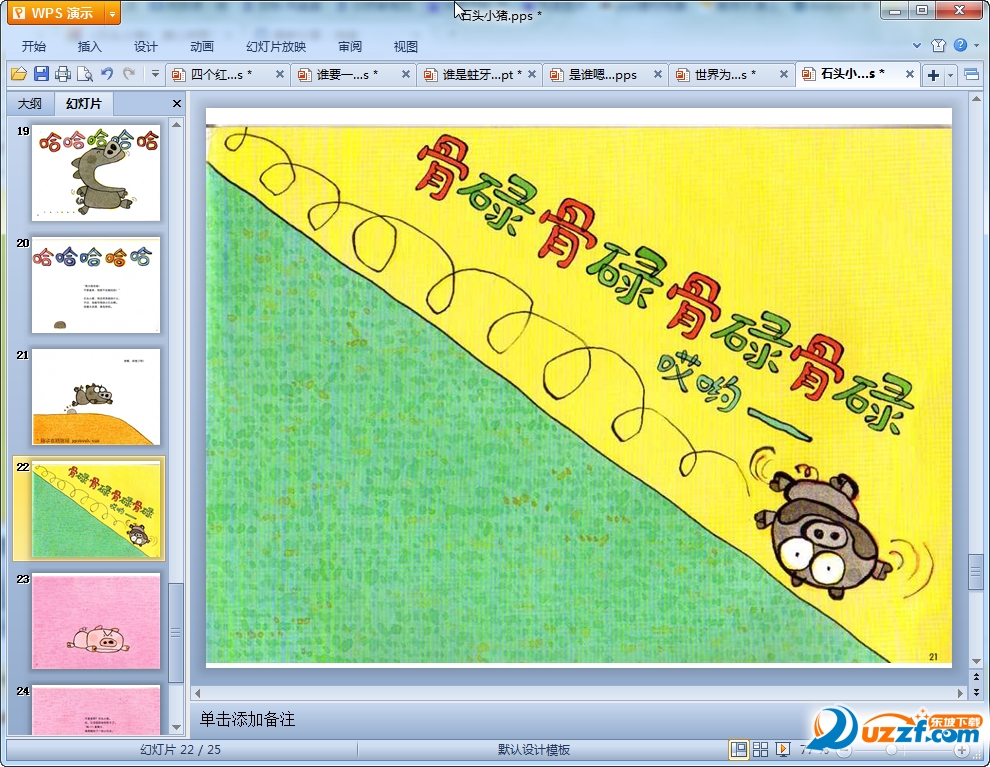Click editor vertical scroll up arrow
The width and height of the screenshot is (990, 767).
(x=976, y=98)
